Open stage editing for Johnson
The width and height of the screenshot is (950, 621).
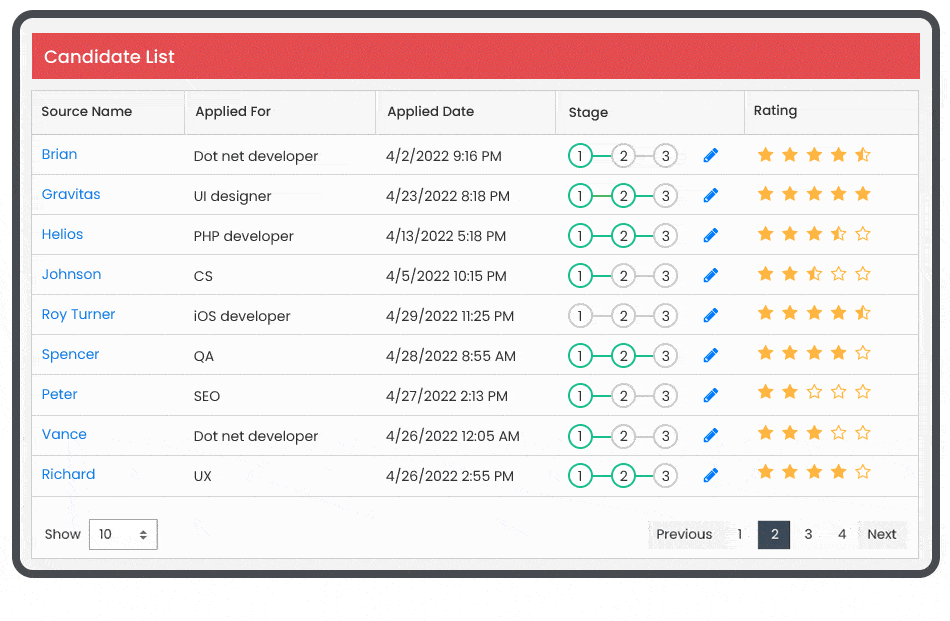(711, 276)
